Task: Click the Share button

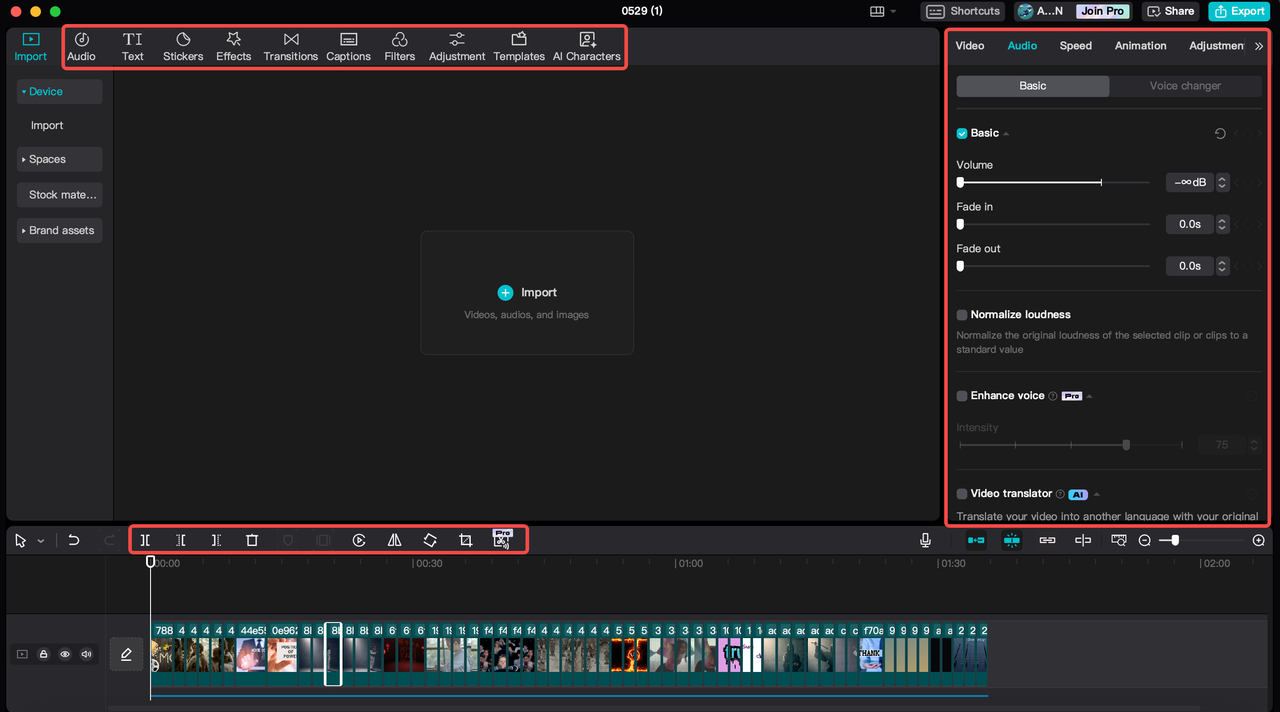Action: (x=1170, y=11)
